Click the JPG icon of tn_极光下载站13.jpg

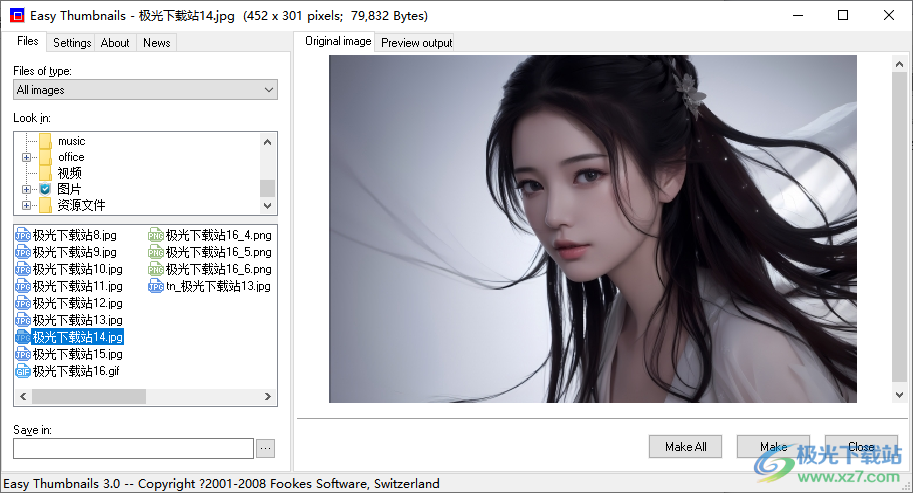(155, 286)
